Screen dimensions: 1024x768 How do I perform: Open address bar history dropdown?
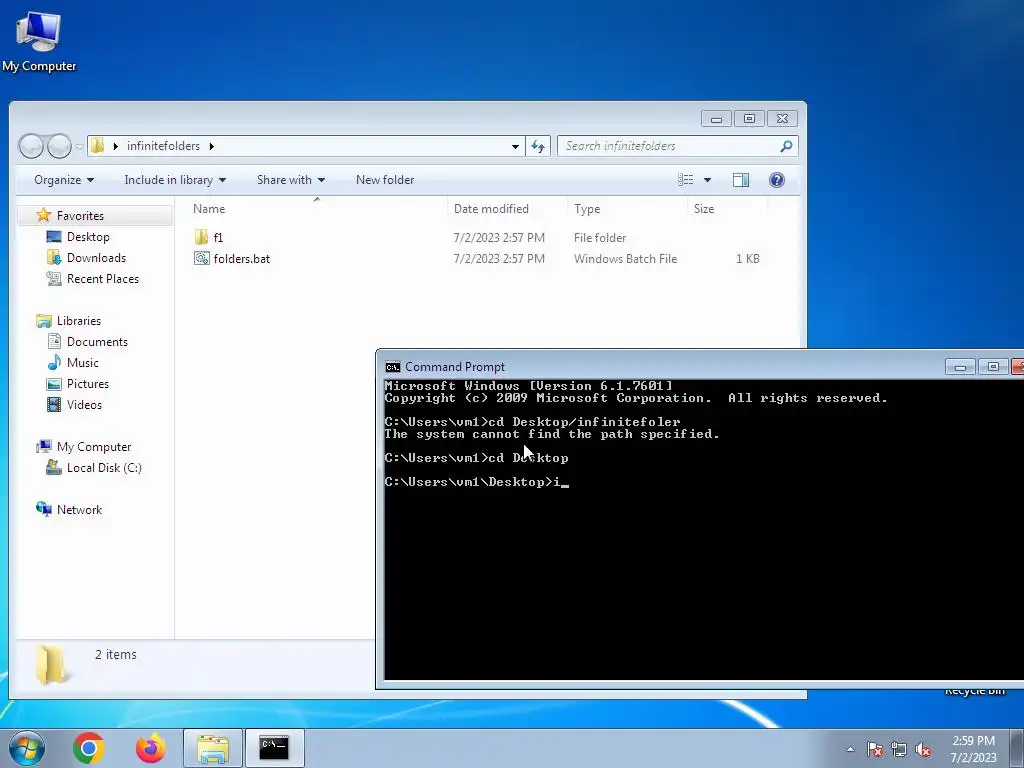coord(515,146)
